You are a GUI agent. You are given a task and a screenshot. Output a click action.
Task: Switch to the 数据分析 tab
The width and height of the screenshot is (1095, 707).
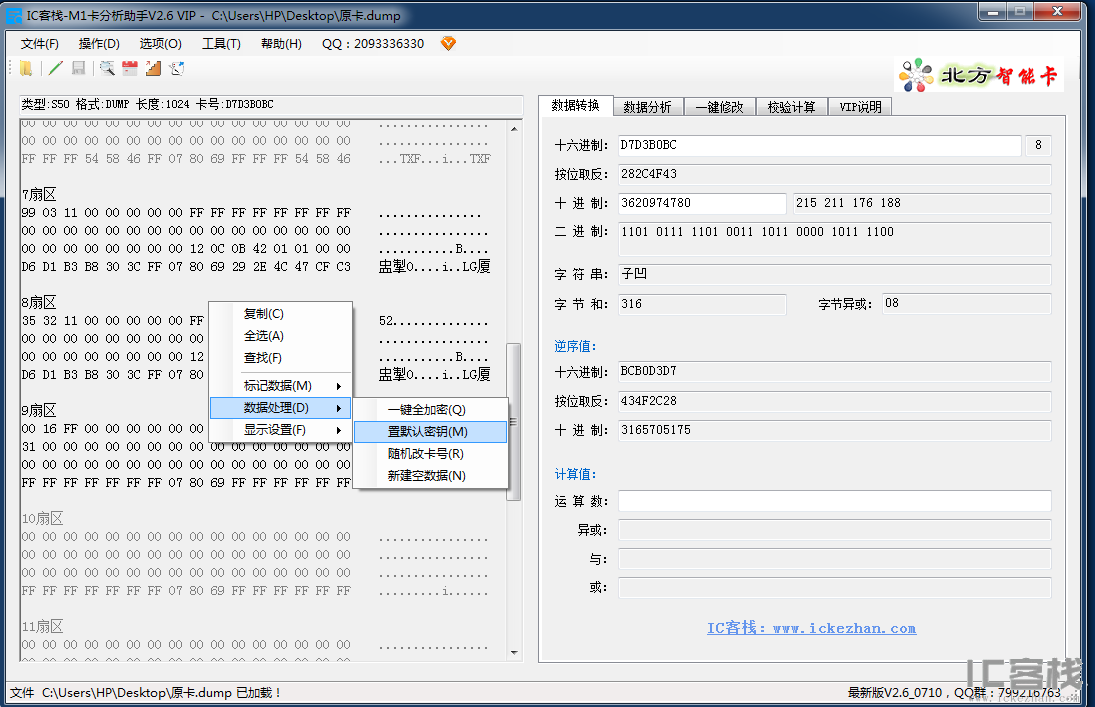(x=647, y=107)
